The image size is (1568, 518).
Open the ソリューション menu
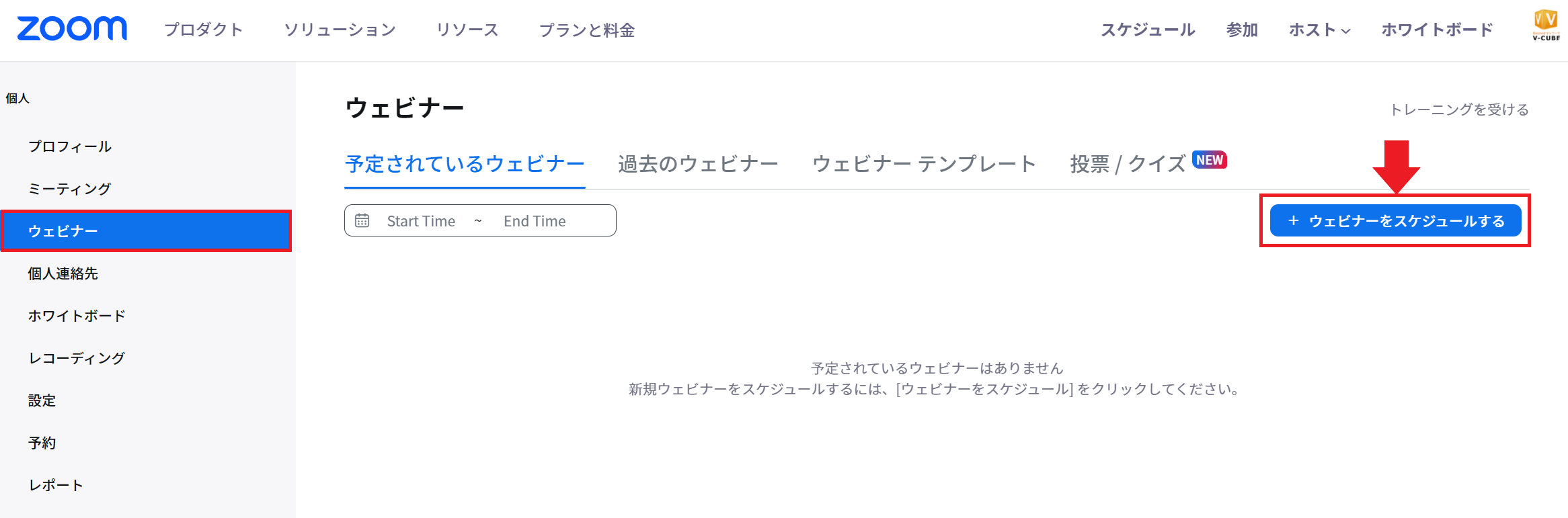340,30
